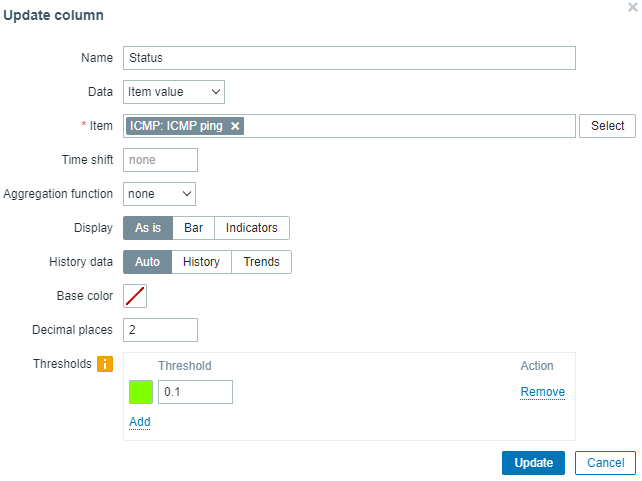Screen dimensions: 642x481
Task: Choose Auto for History data
Action: tap(147, 262)
